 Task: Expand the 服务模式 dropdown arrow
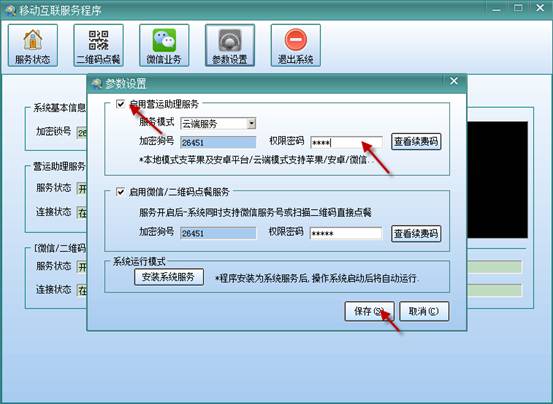coord(251,123)
